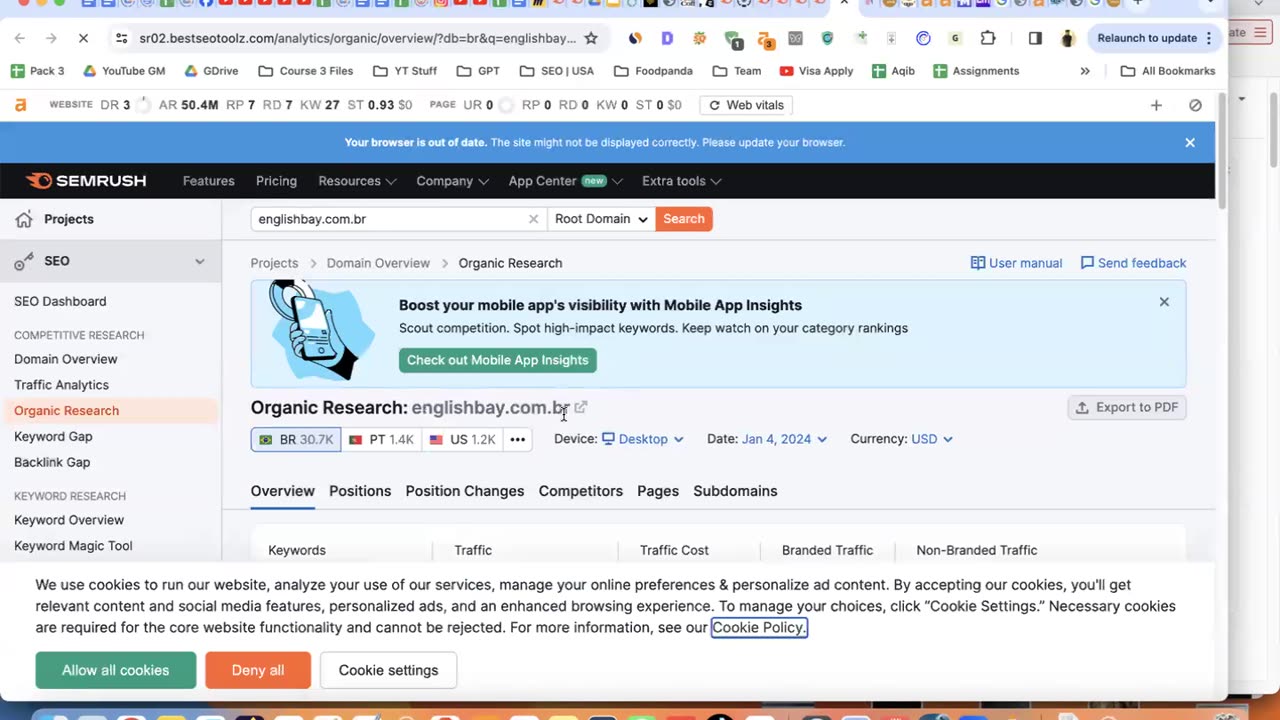Select the US 1.2K database

(462, 439)
